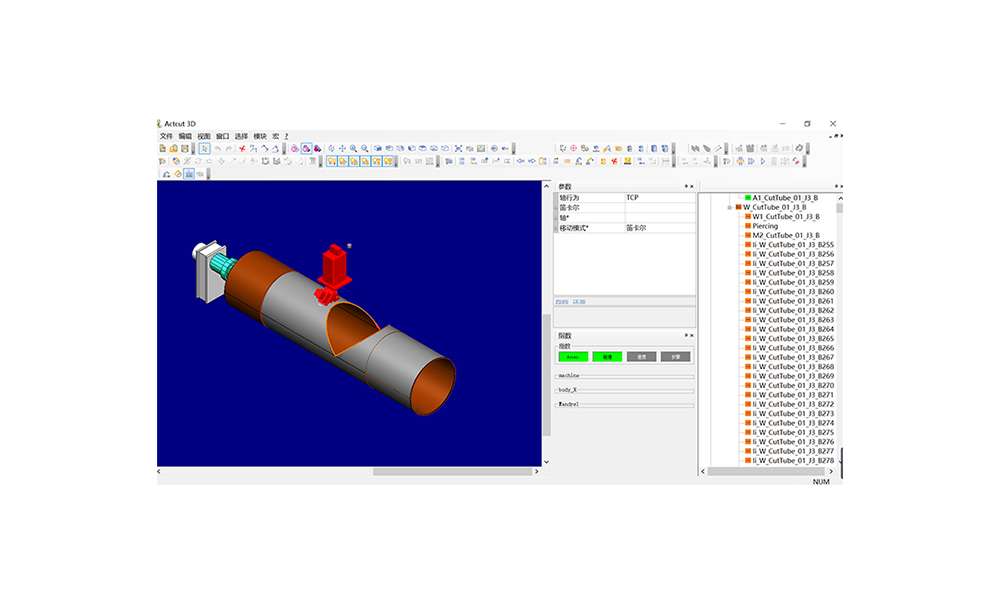Open the ? help menu
This screenshot has width=1000, height=600.
(x=286, y=136)
